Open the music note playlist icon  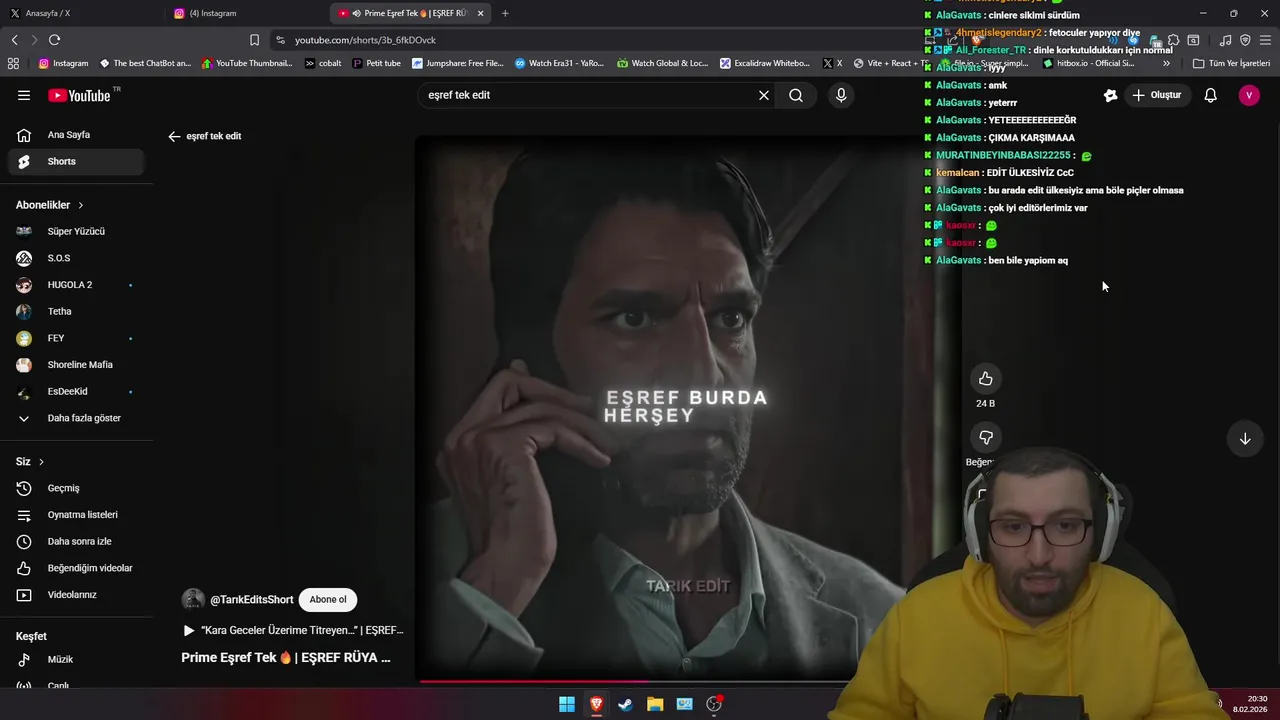pyautogui.click(x=1225, y=40)
